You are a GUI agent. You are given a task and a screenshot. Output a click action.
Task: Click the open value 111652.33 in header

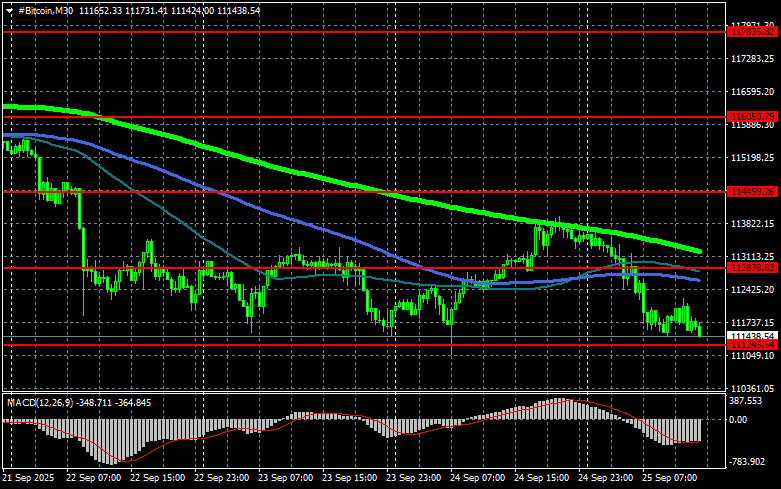tap(100, 10)
